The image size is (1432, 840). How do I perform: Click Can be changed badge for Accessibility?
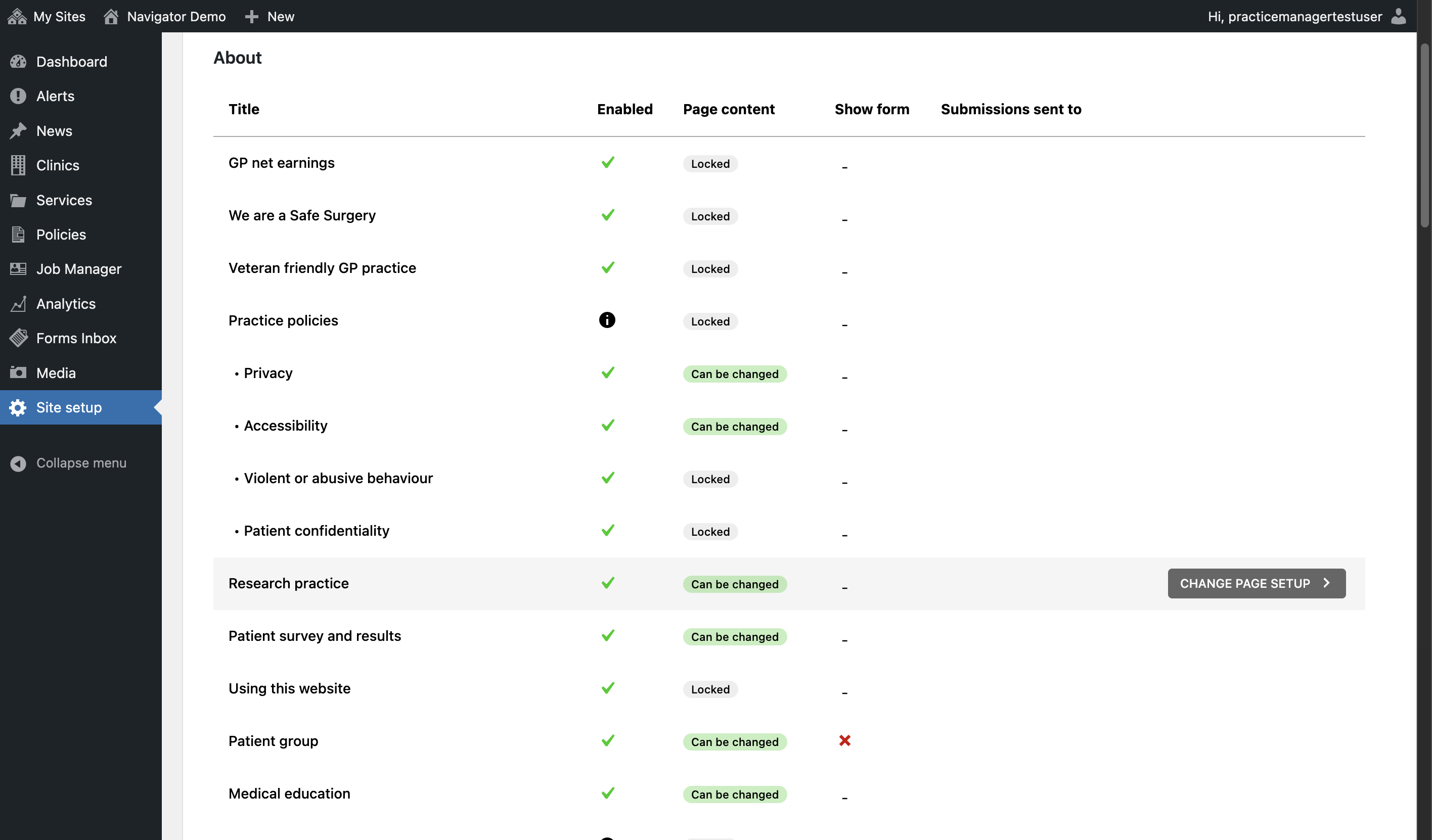735,427
